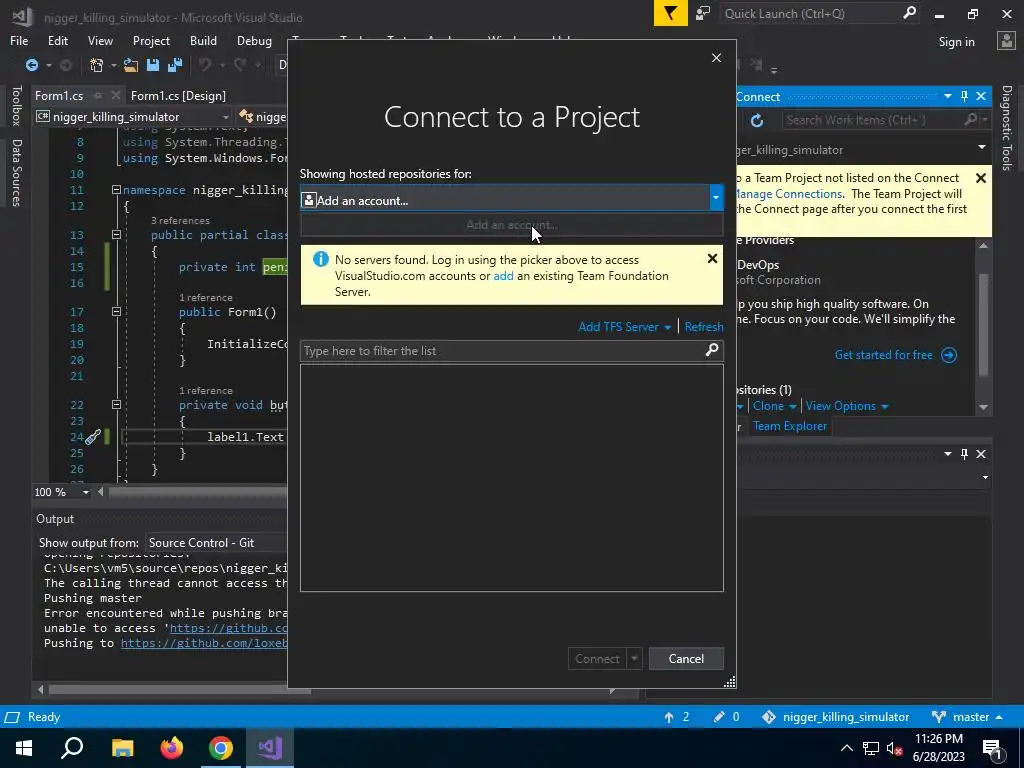Click Cancel in the Connect dialog
Viewport: 1024px width, 768px height.
[x=686, y=659]
